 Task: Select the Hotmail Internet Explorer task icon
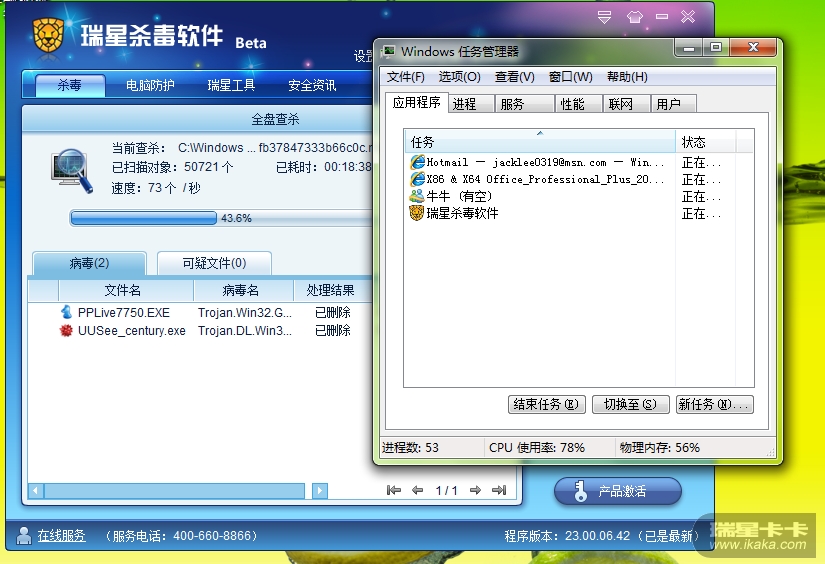(417, 162)
